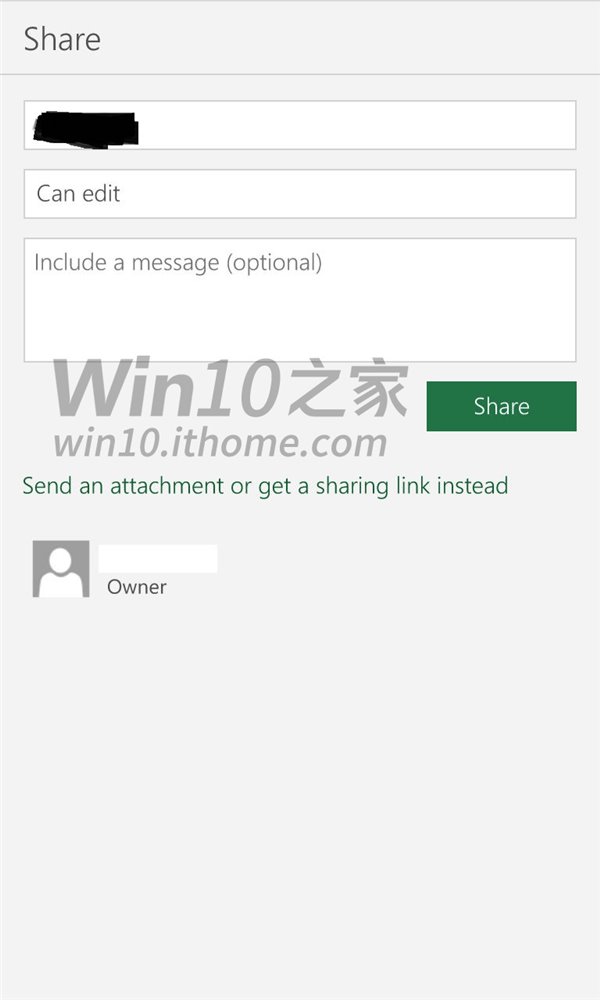Open Send an attachment or sharing link instead
This screenshot has width=600, height=1000.
265,486
